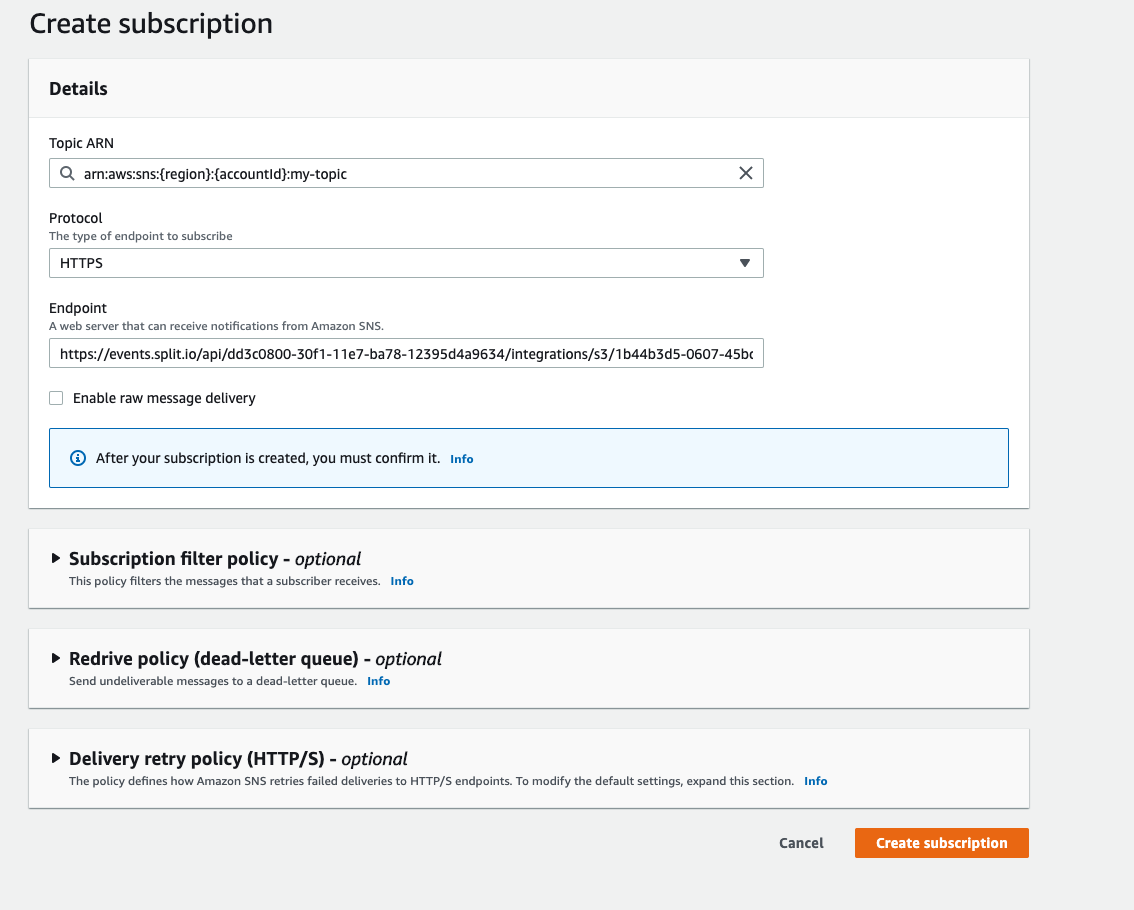Open Info link for Redrive policy
1134x910 pixels.
point(378,681)
